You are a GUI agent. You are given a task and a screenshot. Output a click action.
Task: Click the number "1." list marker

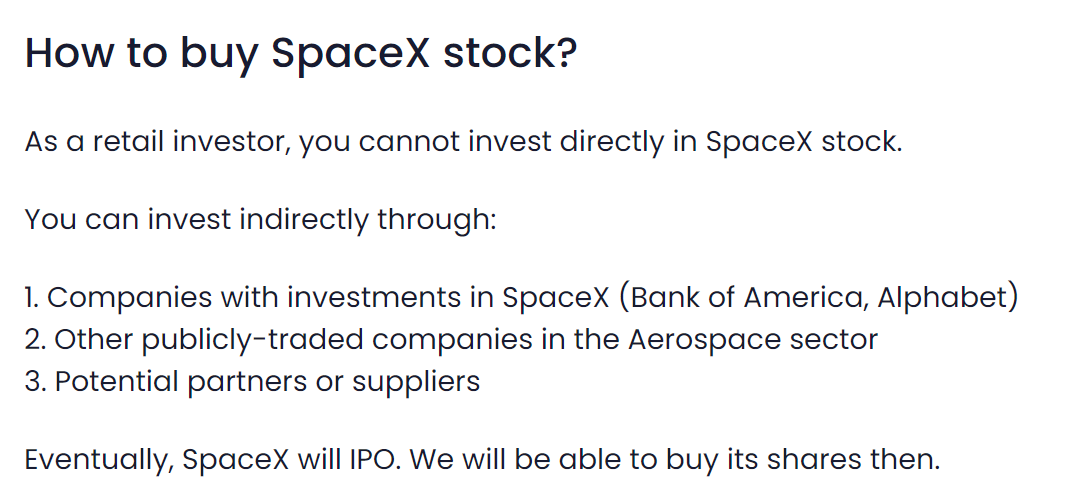32,298
